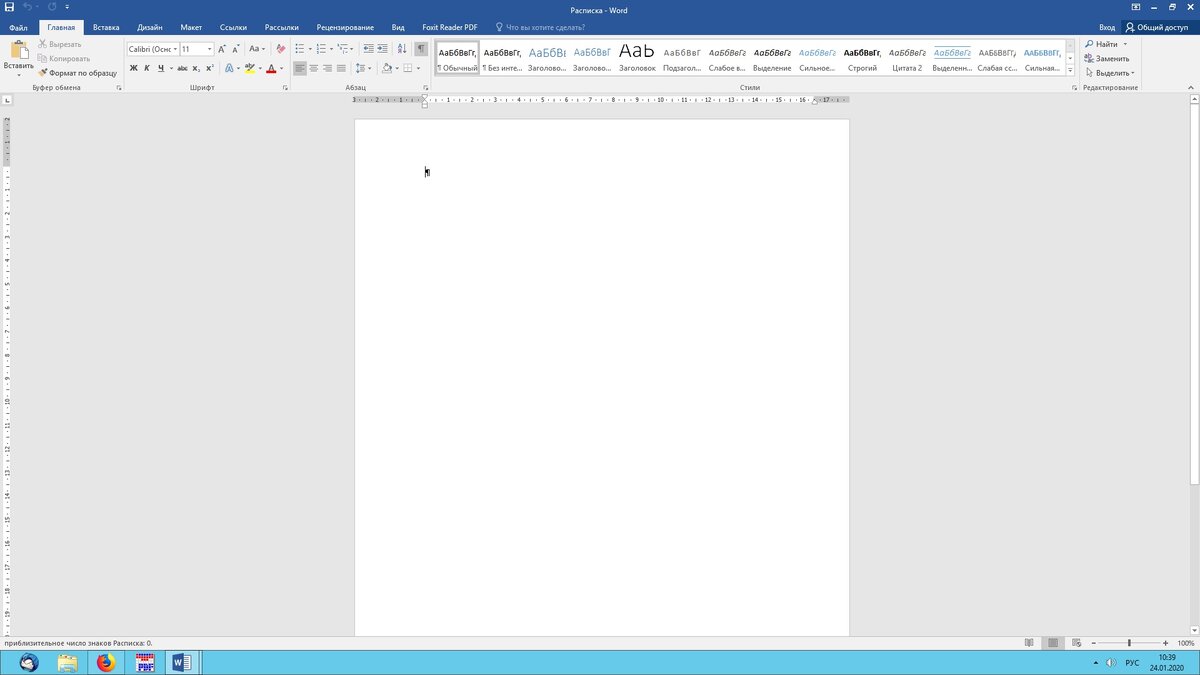Open Thunderbird from the taskbar
This screenshot has height=675, width=1200.
click(28, 662)
